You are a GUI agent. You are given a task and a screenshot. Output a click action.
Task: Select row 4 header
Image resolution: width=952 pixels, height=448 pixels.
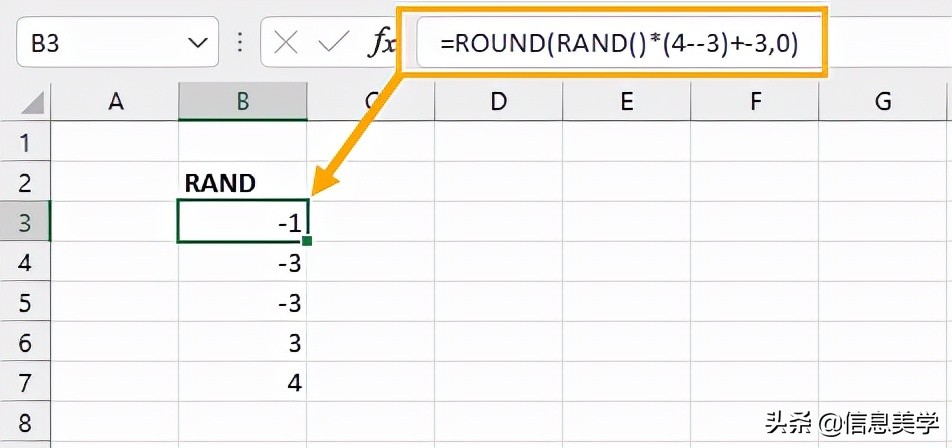pos(25,262)
